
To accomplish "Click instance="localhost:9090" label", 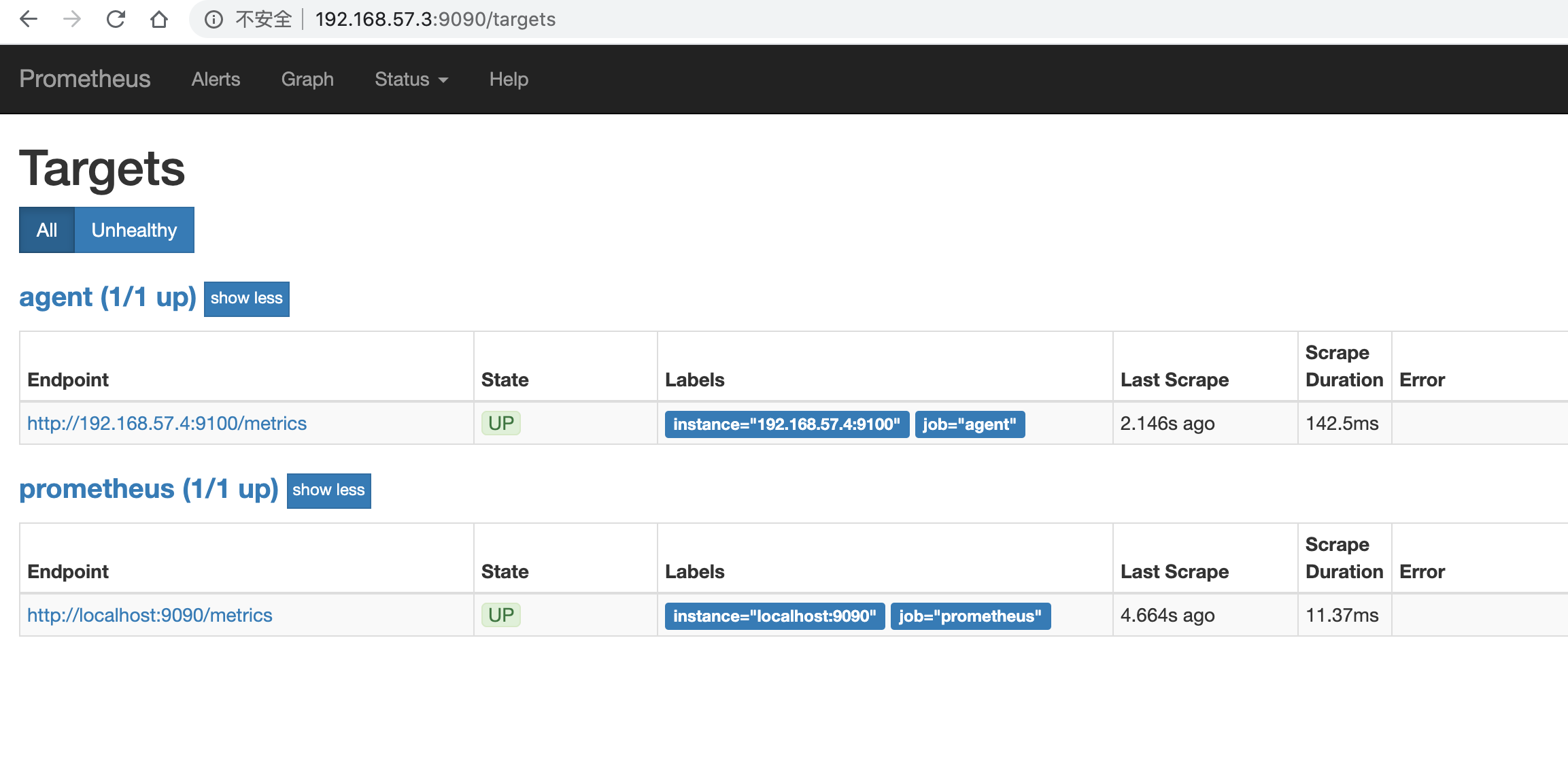I will coord(774,616).
